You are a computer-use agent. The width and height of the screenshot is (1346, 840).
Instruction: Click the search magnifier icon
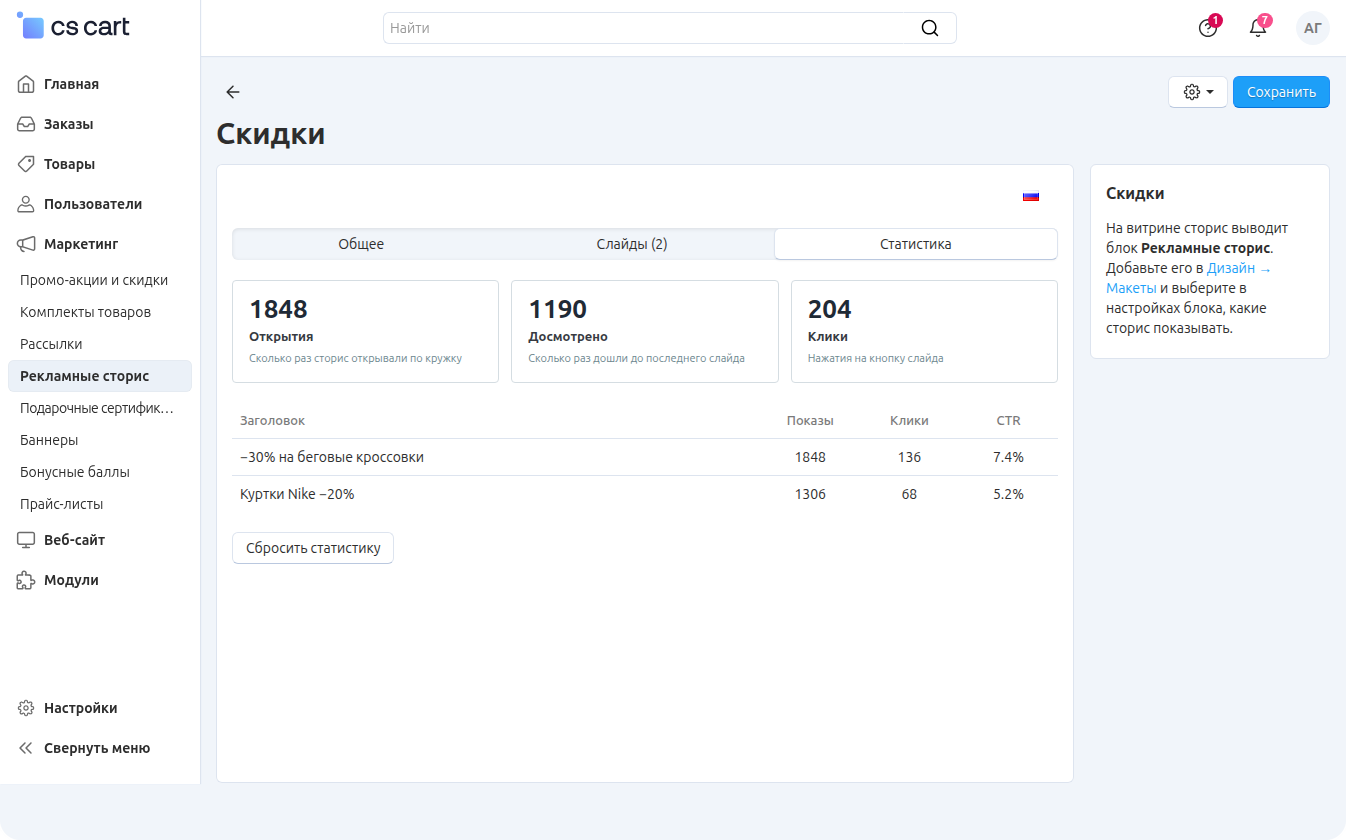pos(930,28)
